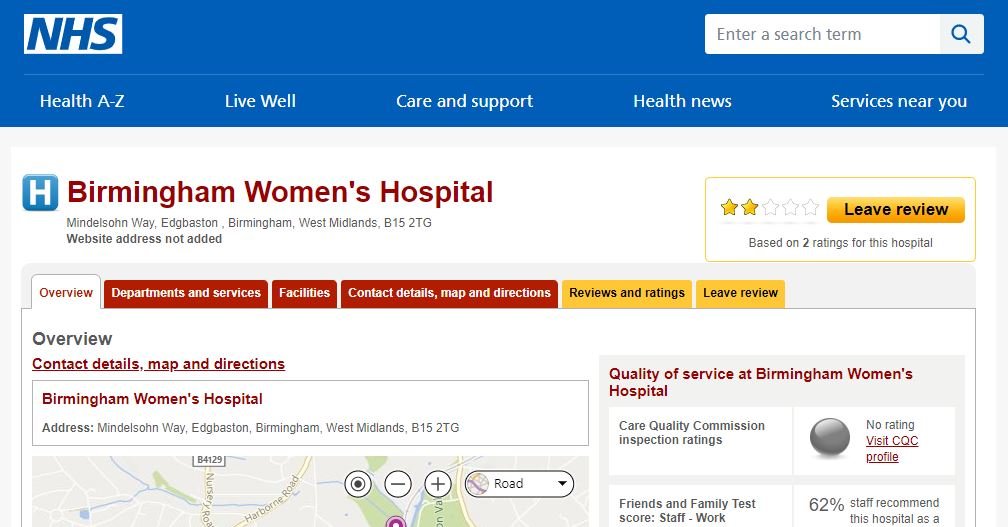The height and width of the screenshot is (527, 1008).
Task: Open Services near you menu
Action: (x=899, y=101)
